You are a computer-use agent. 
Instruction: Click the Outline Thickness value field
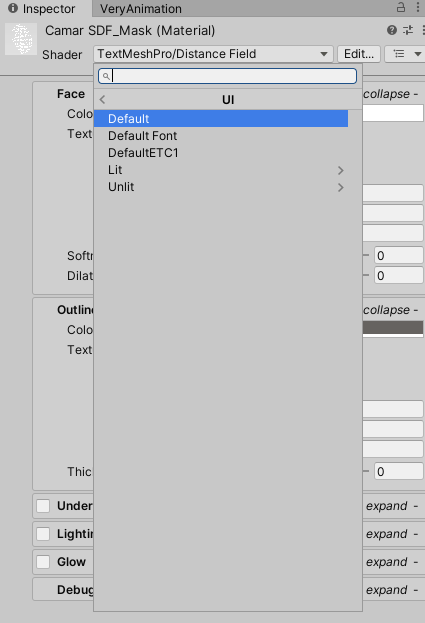point(398,472)
